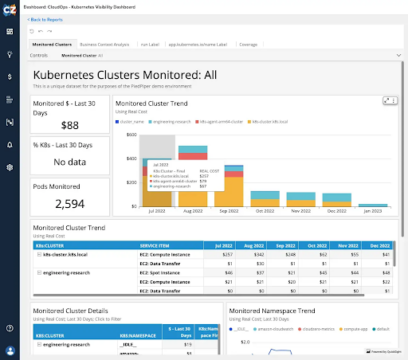Click the compute-app legend entry
This screenshot has width=408, height=360.
click(353, 329)
